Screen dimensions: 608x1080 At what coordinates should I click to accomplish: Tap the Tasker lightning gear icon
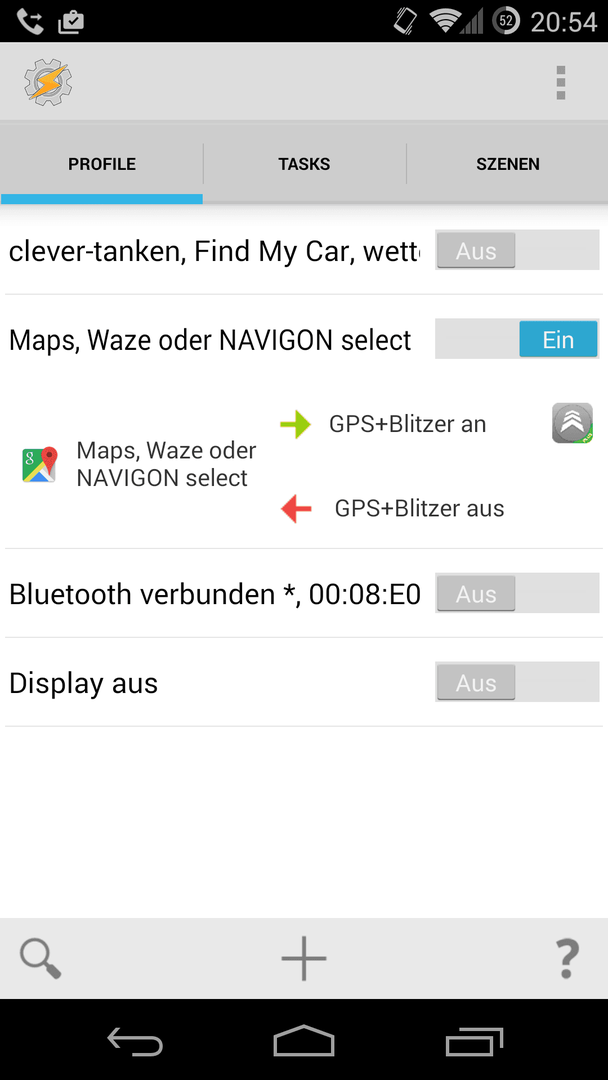(x=48, y=82)
